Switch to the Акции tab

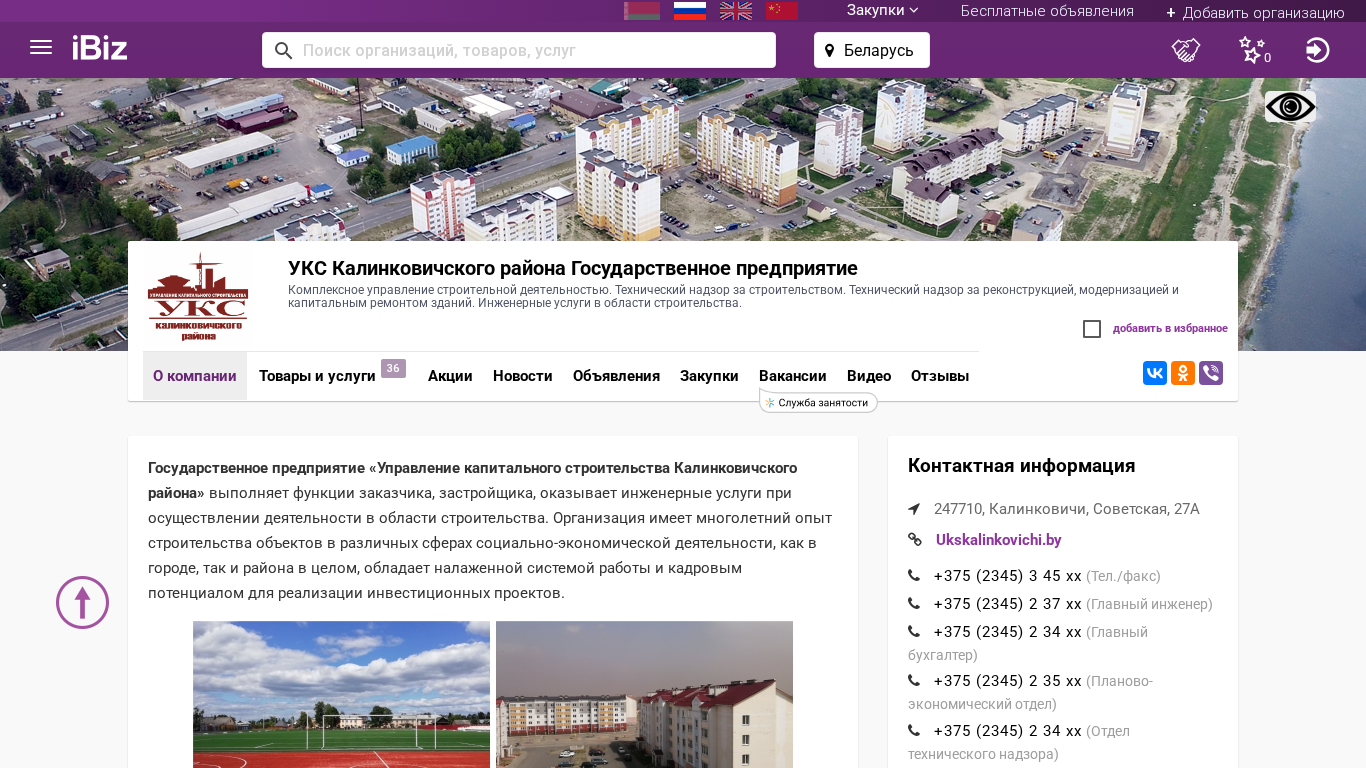coord(450,376)
